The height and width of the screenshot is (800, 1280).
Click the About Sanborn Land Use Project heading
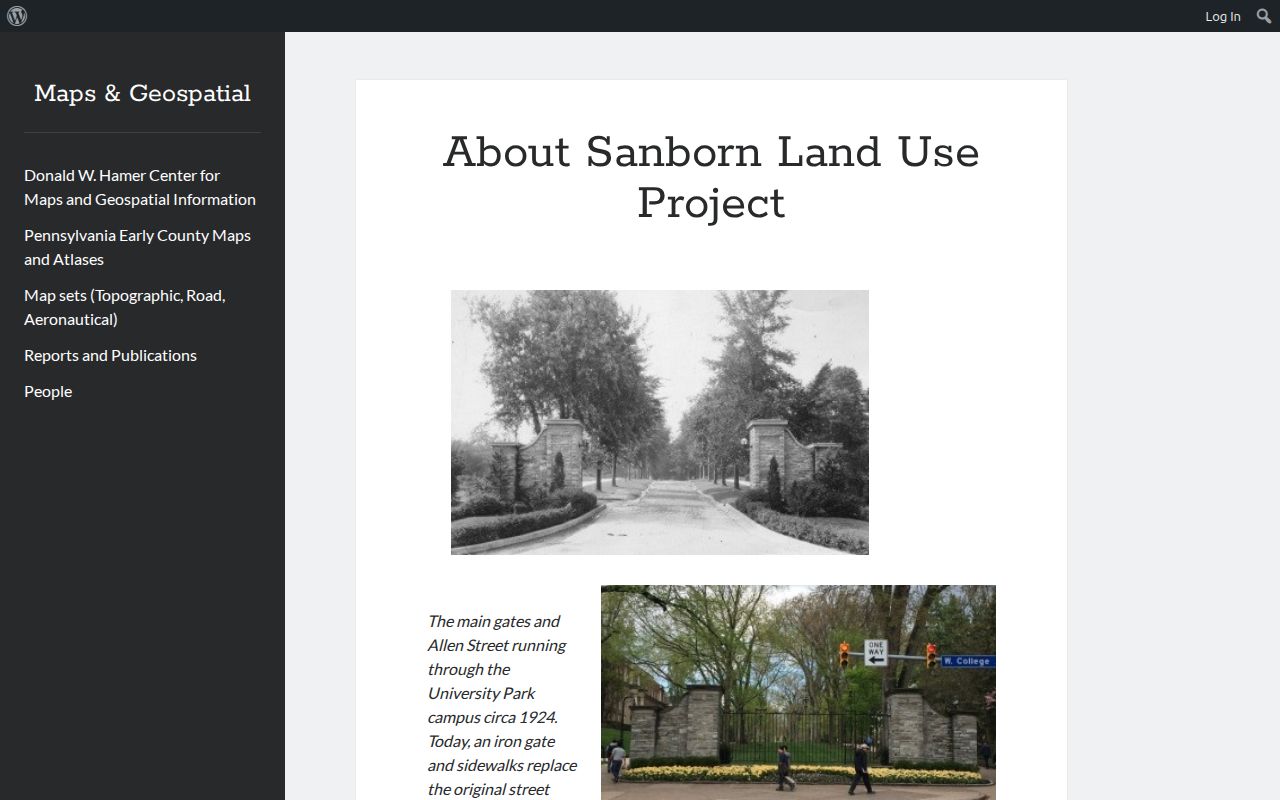[711, 178]
